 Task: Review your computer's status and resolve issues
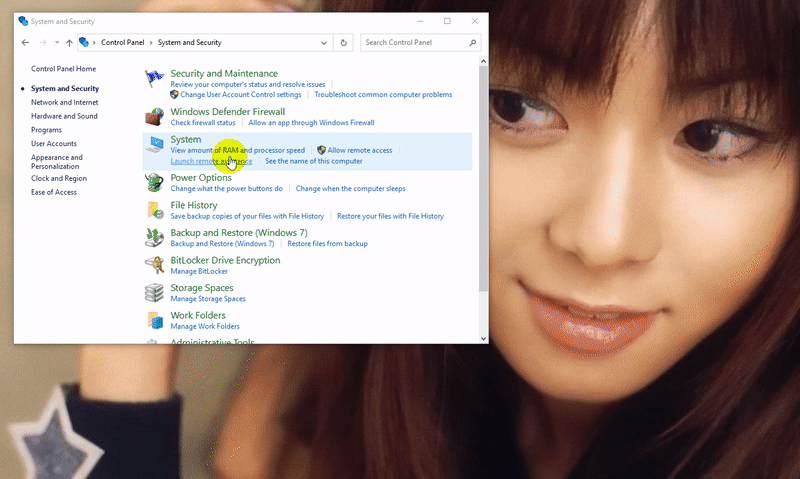(x=247, y=84)
